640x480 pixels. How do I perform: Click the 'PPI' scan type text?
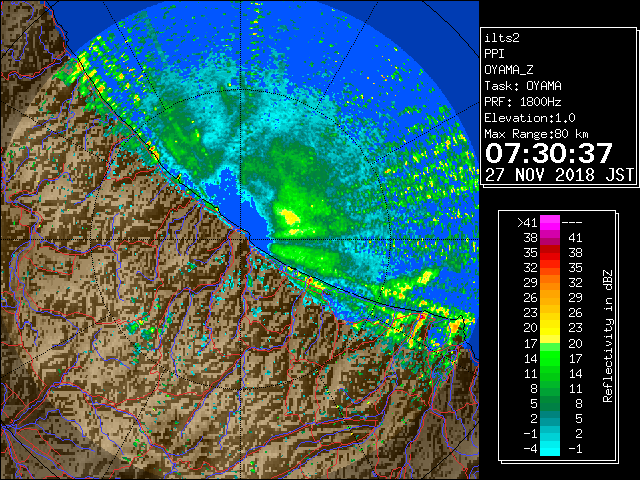pyautogui.click(x=494, y=54)
